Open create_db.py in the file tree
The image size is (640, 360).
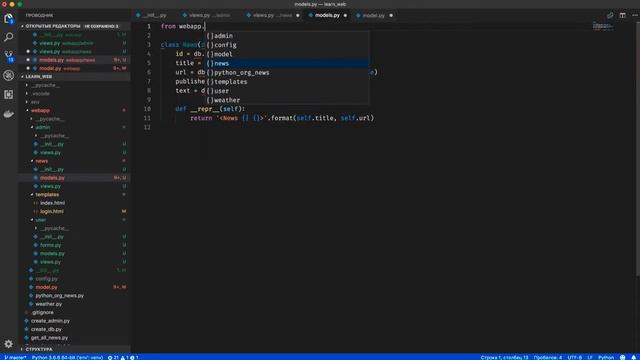click(x=75, y=329)
